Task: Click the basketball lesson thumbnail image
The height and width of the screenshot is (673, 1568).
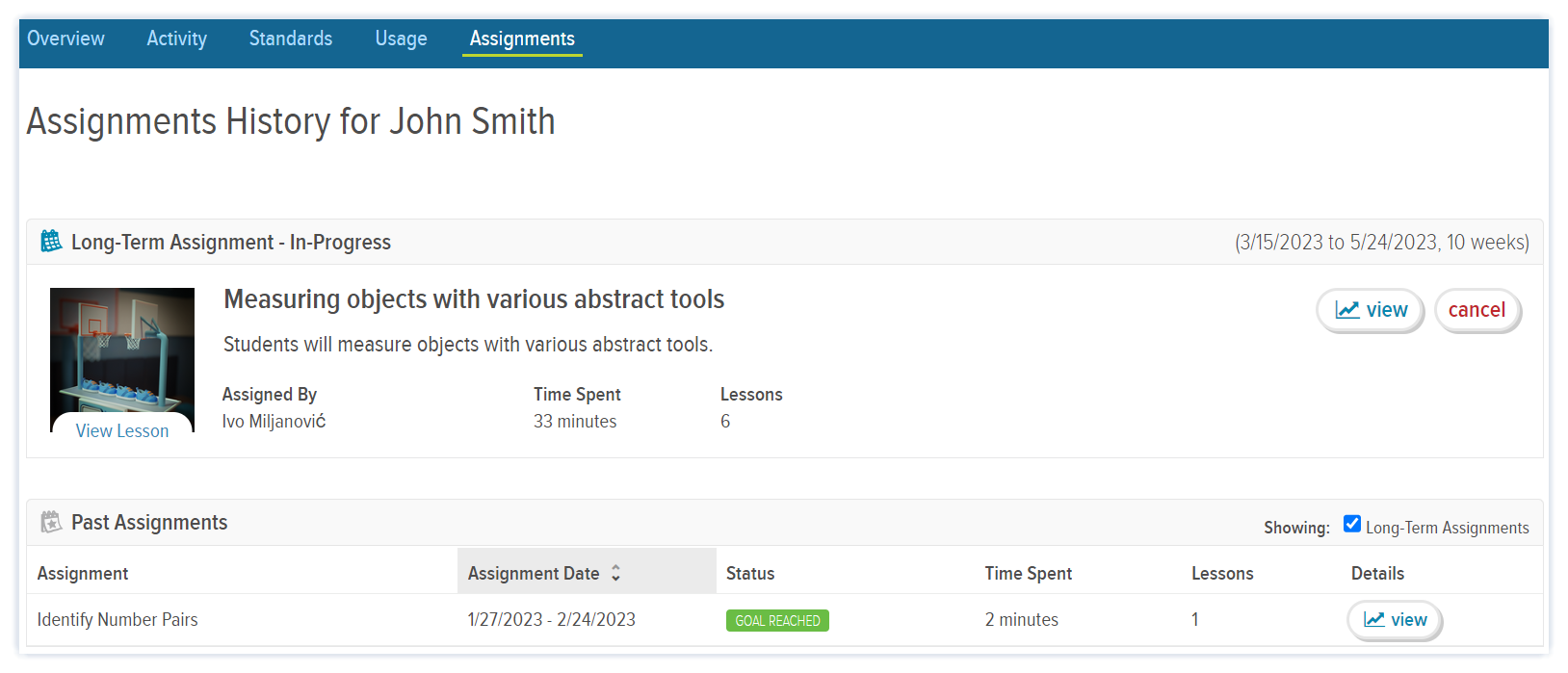Action: (122, 350)
